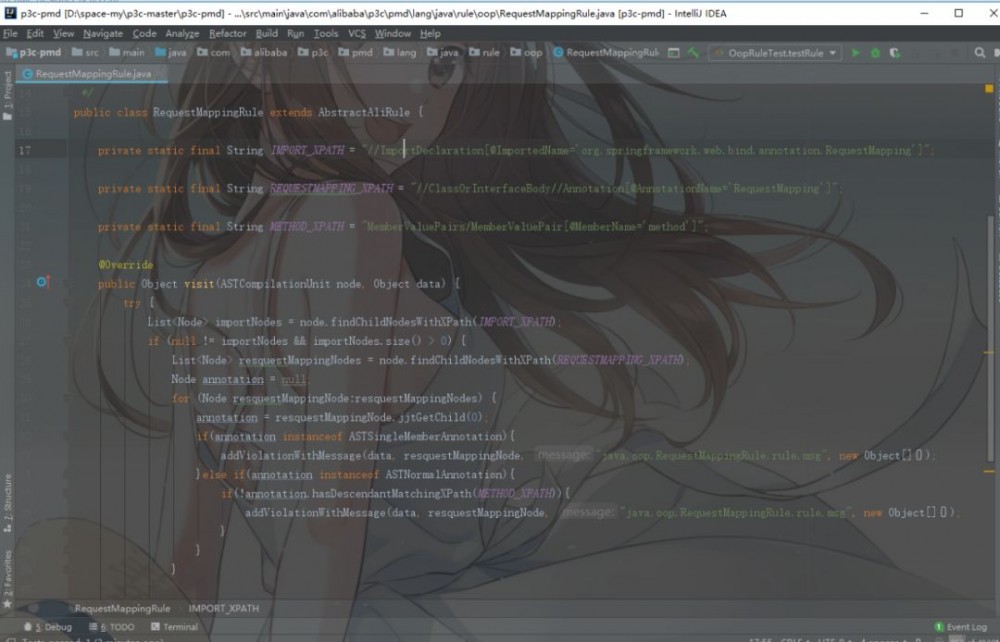Open the VCS menu
Screen dimensions: 1000x642
[x=357, y=33]
